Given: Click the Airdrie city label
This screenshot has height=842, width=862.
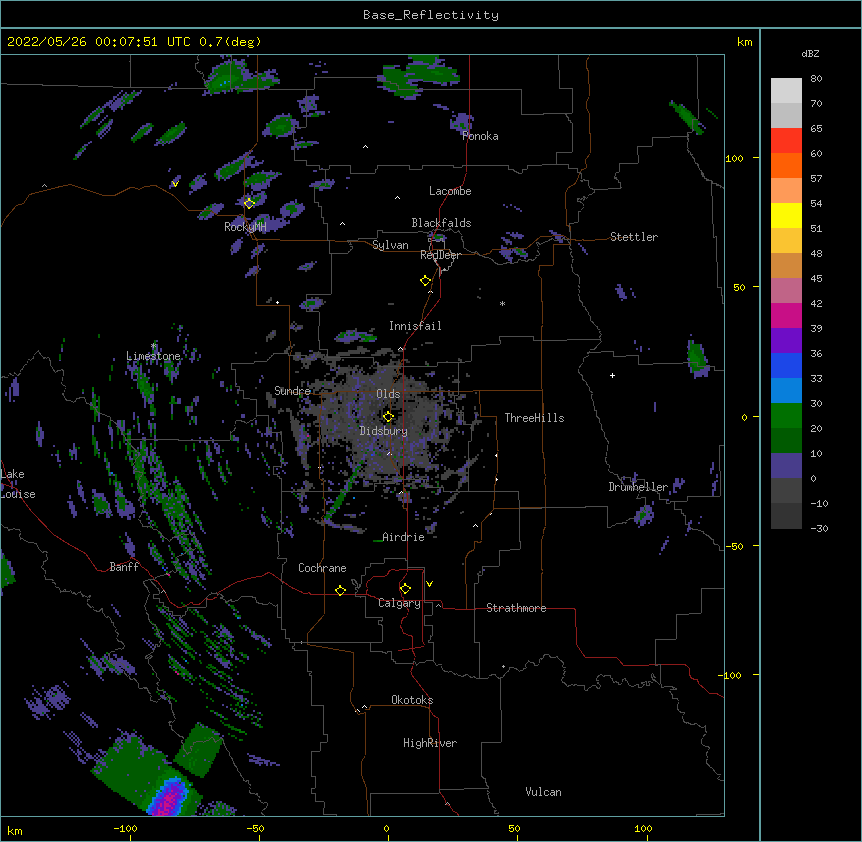Looking at the screenshot, I should coord(403,537).
